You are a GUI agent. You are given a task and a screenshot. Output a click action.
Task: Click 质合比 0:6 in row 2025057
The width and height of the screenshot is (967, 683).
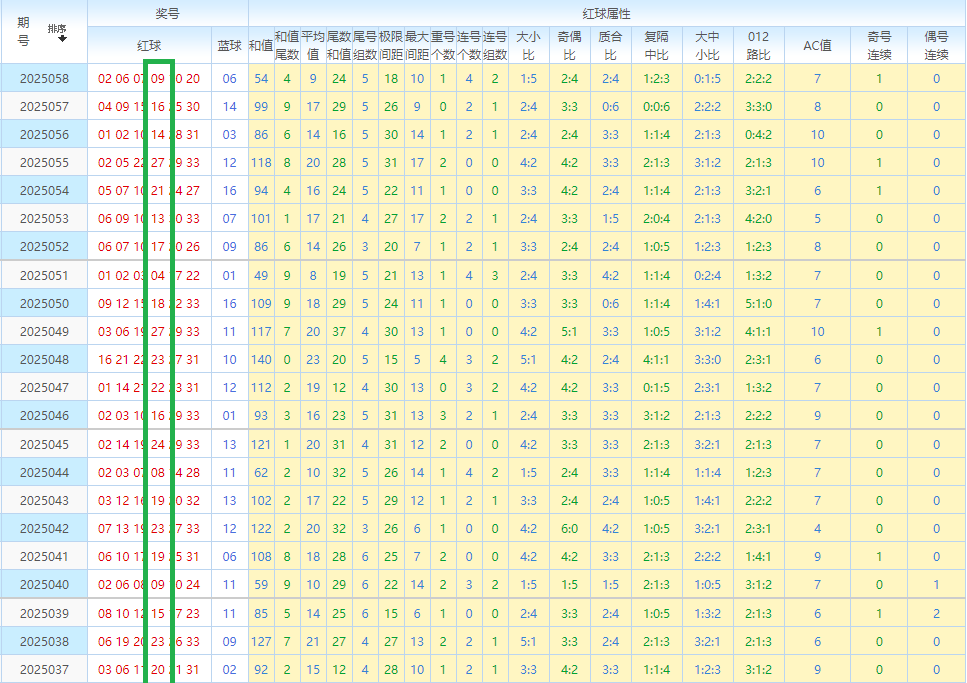[x=611, y=106]
